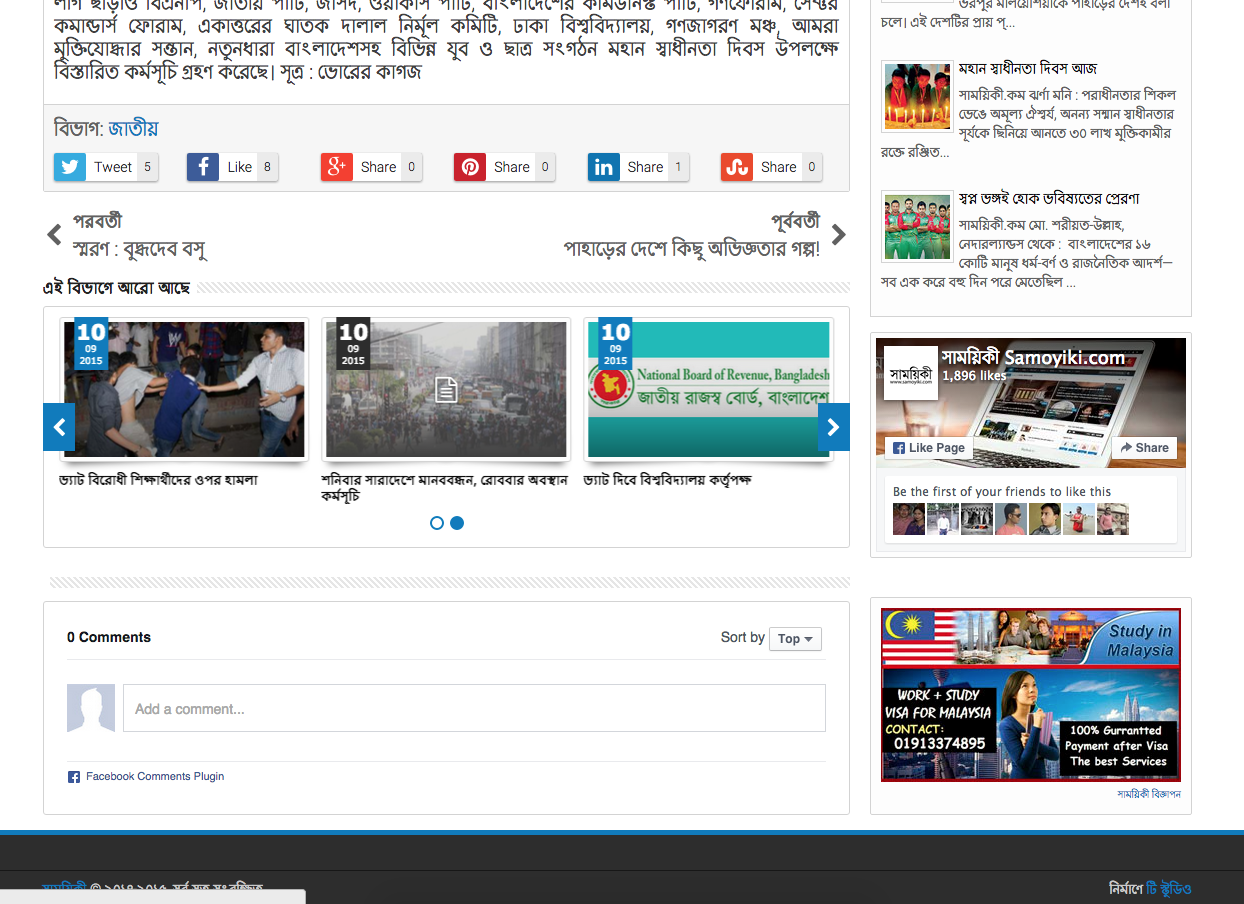This screenshot has width=1244, height=904.
Task: Go to next article via left chevron
Action: (x=54, y=235)
